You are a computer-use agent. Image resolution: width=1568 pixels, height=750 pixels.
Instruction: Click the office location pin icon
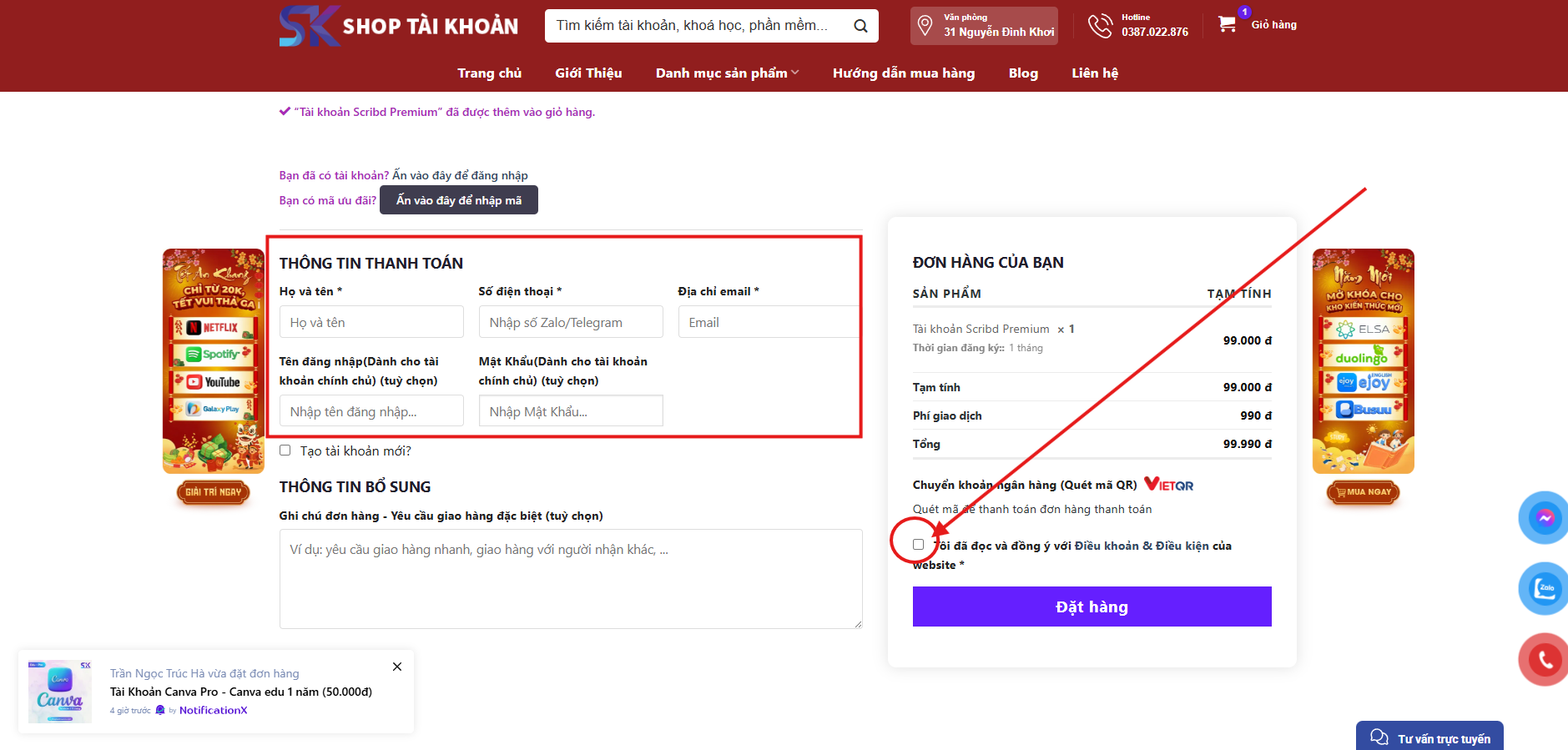coord(925,25)
